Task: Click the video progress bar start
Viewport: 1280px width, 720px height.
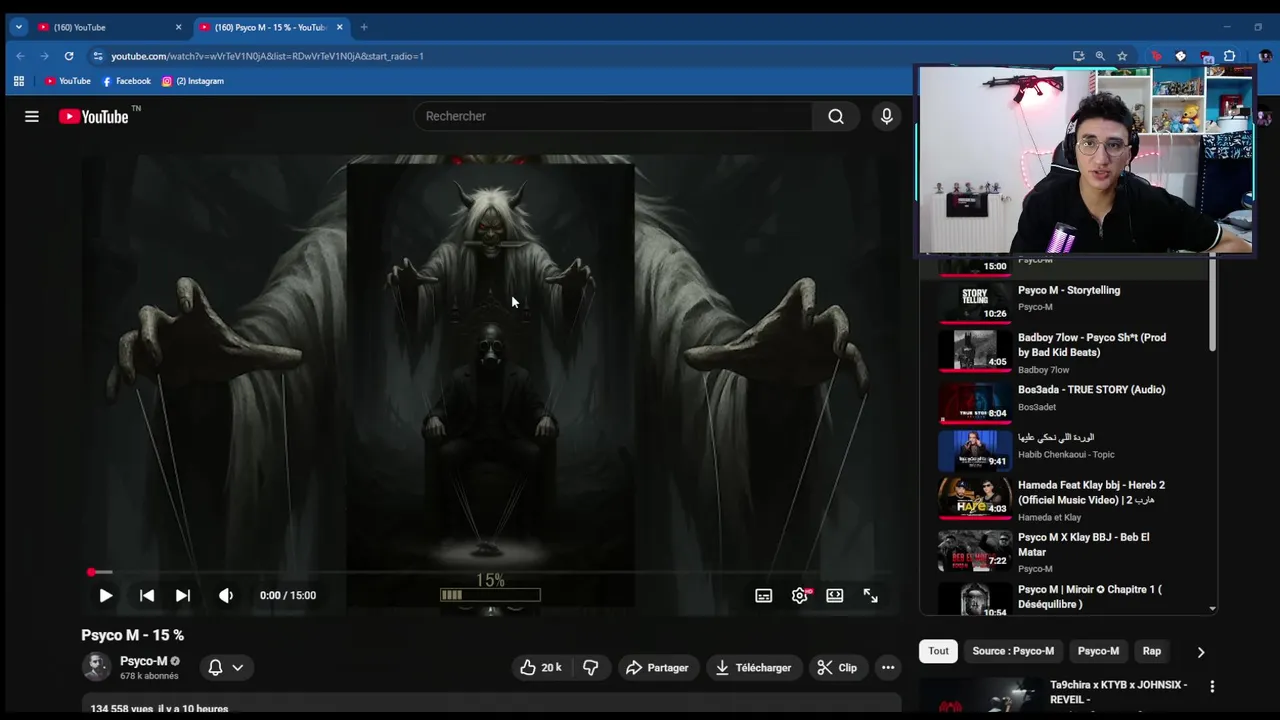Action: [91, 572]
